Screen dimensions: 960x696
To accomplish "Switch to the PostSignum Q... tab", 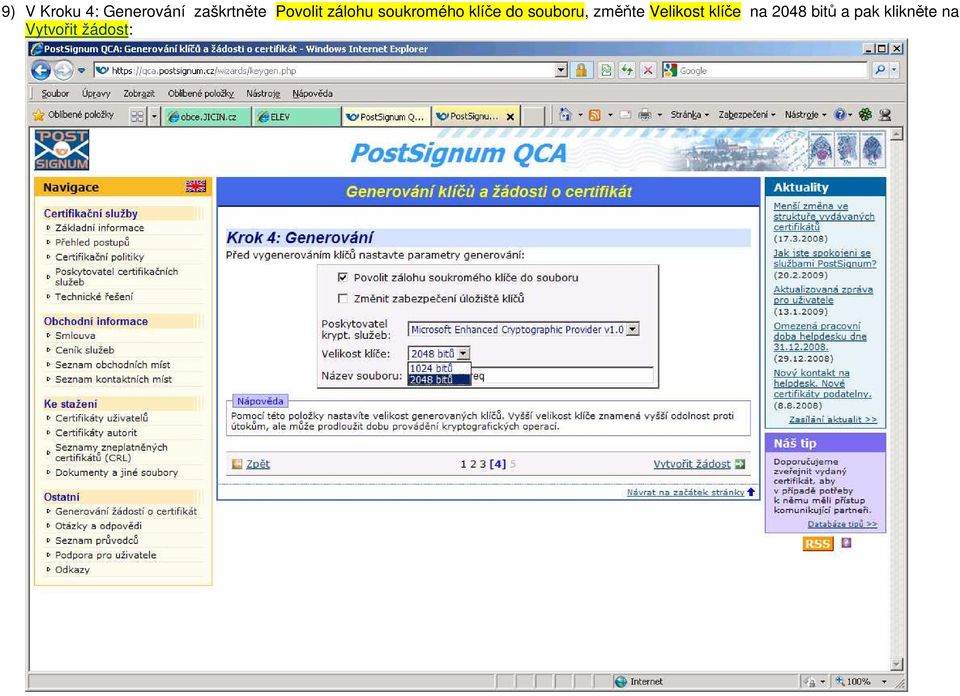I will click(387, 116).
